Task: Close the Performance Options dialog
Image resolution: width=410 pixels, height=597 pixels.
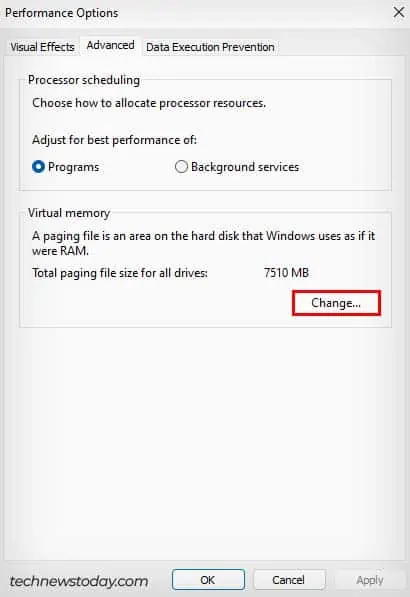Action: (x=399, y=12)
